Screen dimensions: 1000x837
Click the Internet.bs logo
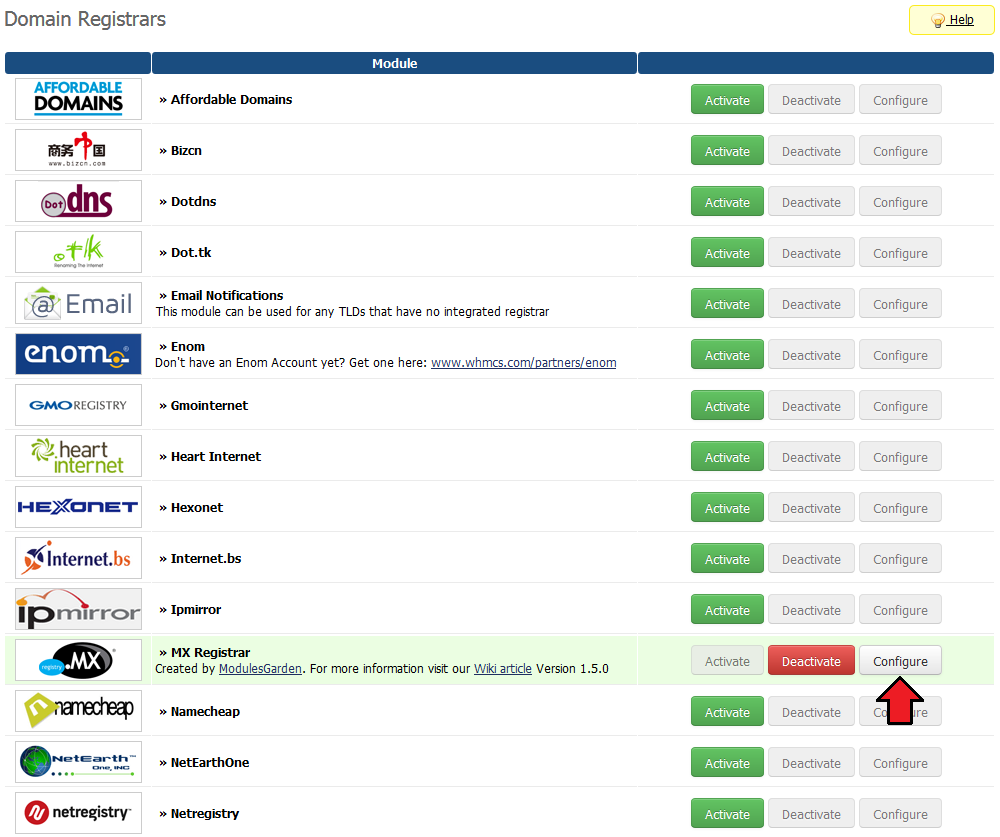pyautogui.click(x=78, y=558)
